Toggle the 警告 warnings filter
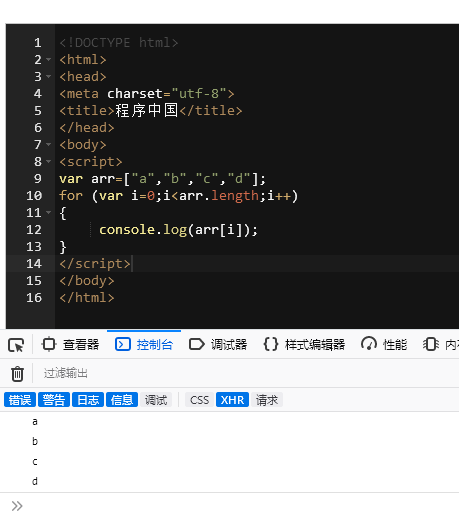Image resolution: width=459 pixels, height=529 pixels. [x=54, y=400]
